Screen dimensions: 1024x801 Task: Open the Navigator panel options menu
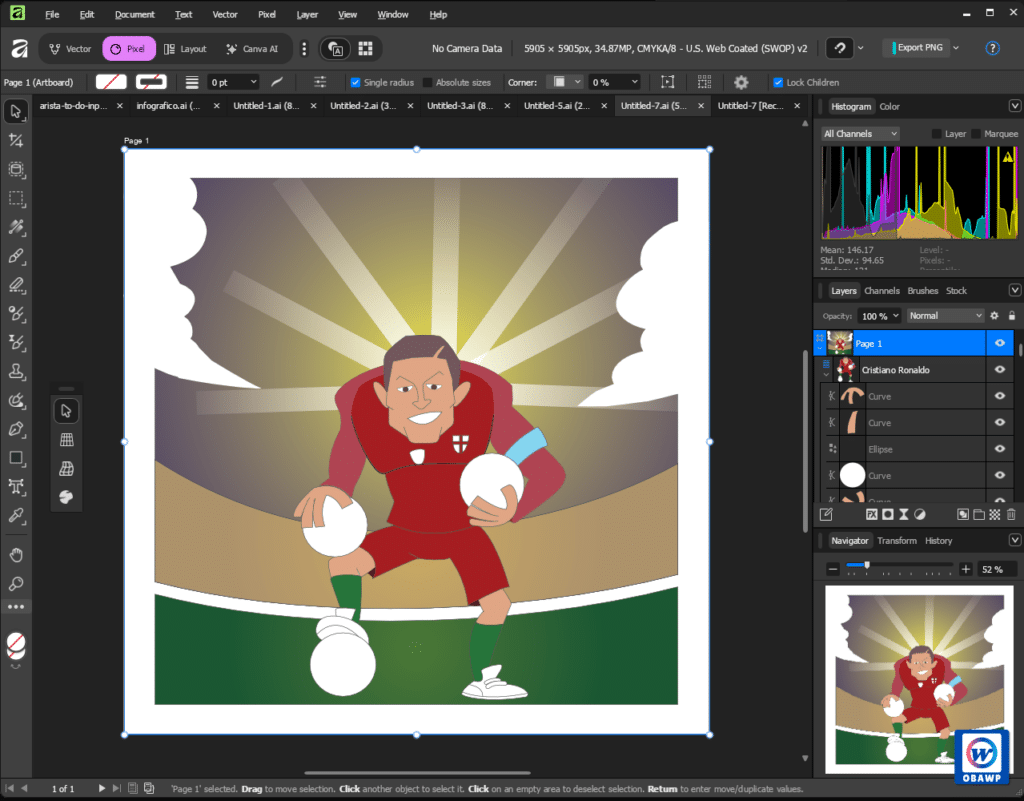pos(1015,540)
